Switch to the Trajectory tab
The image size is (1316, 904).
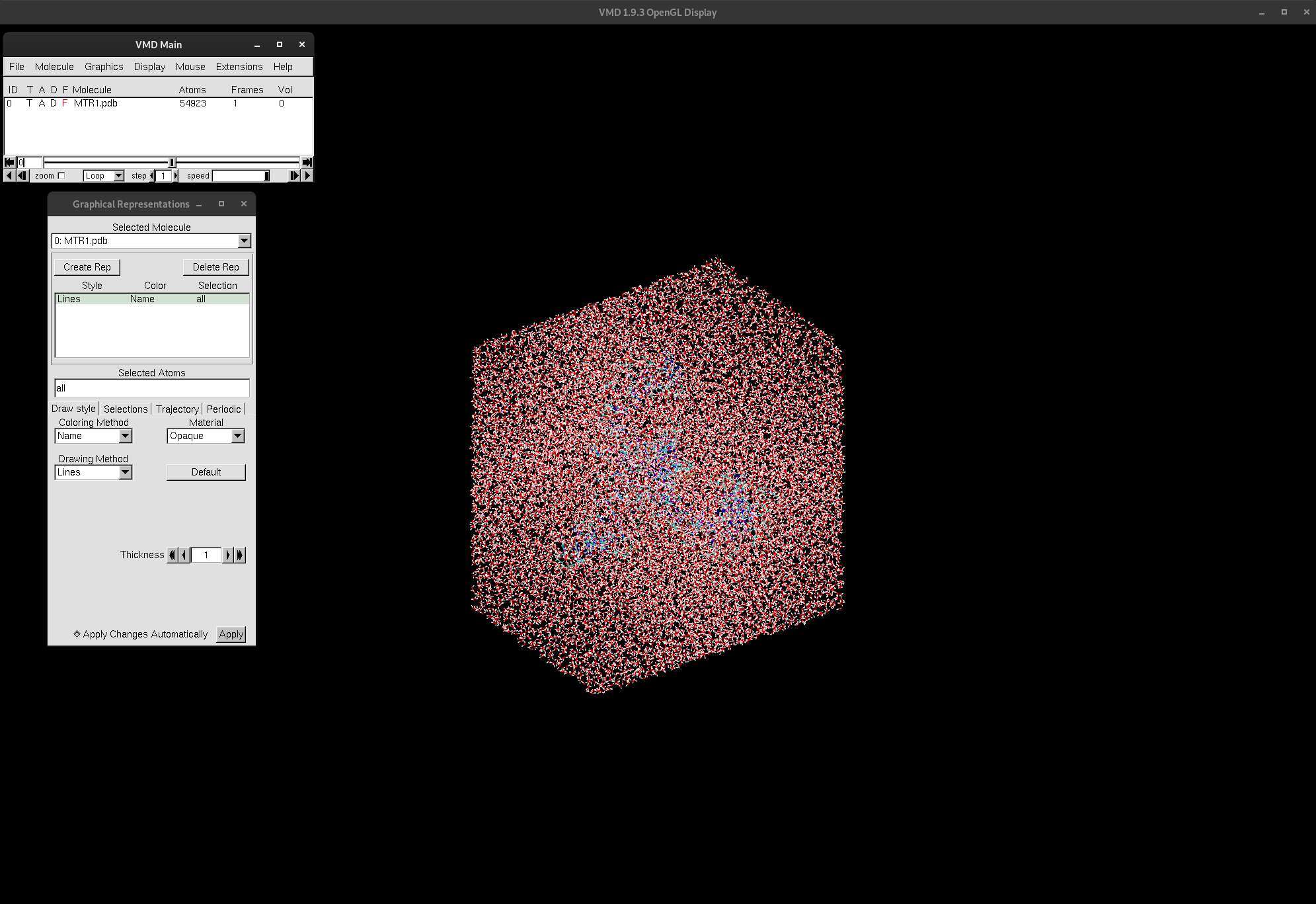coord(177,409)
